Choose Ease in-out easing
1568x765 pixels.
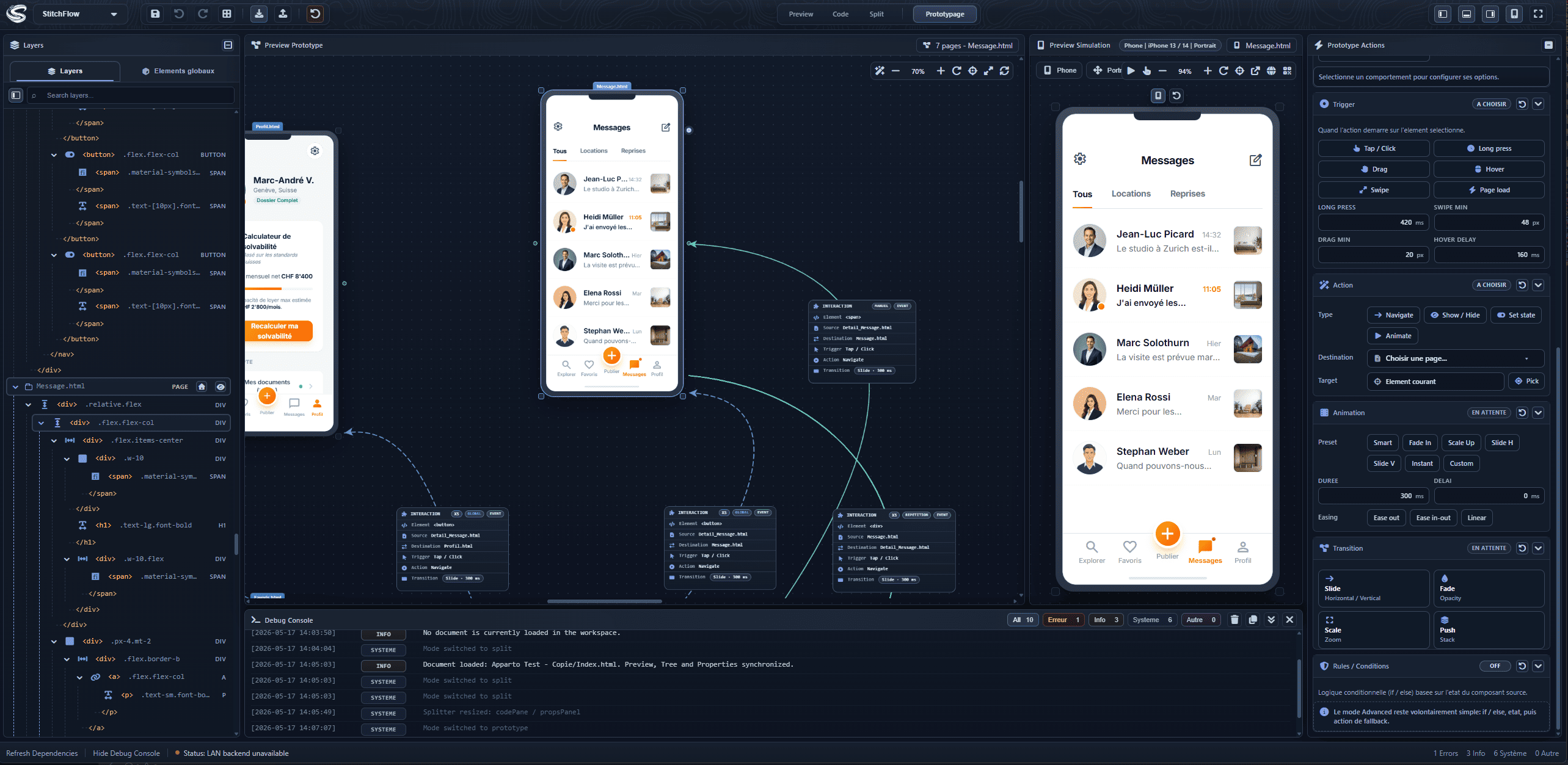[x=1433, y=518]
